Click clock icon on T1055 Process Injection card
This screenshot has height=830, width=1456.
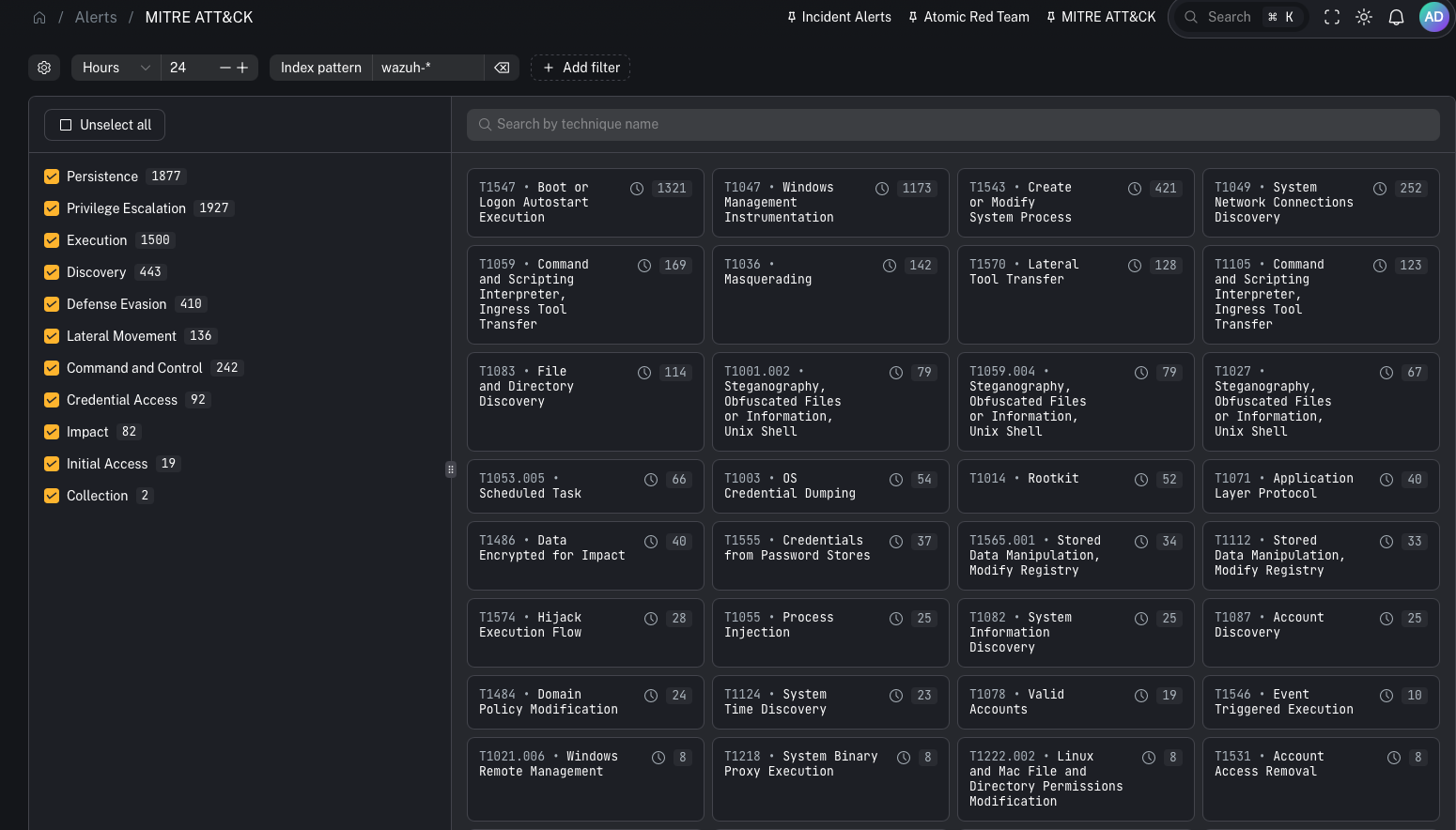pos(896,619)
